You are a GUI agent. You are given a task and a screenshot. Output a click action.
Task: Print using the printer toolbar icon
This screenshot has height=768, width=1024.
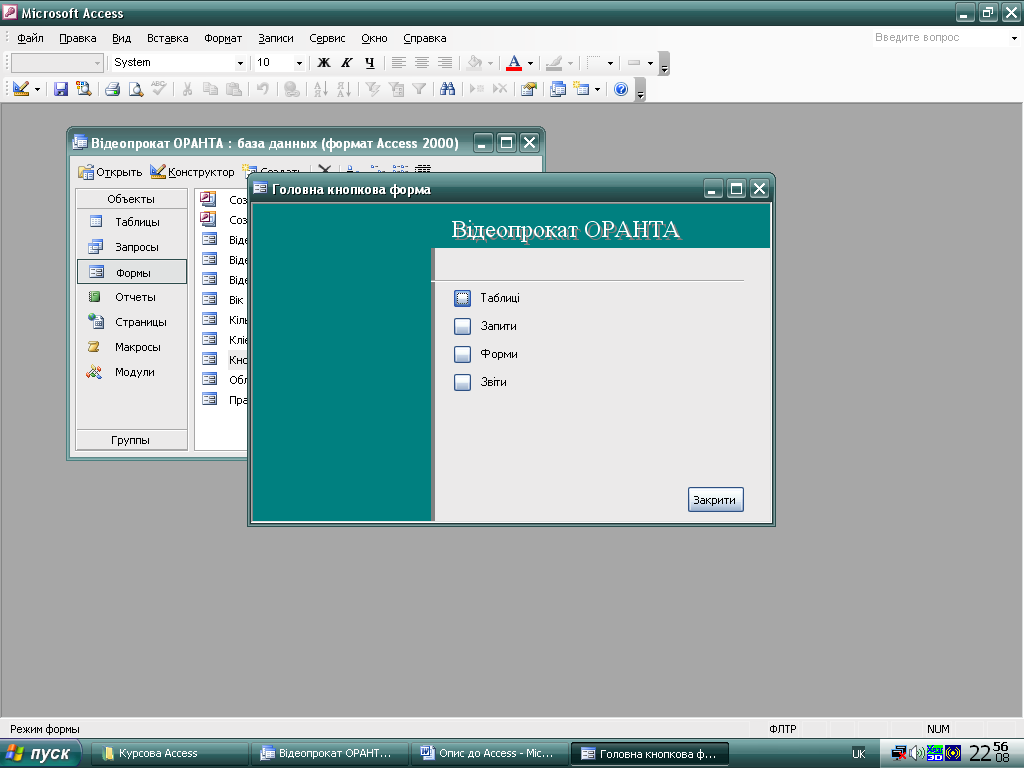coord(112,89)
